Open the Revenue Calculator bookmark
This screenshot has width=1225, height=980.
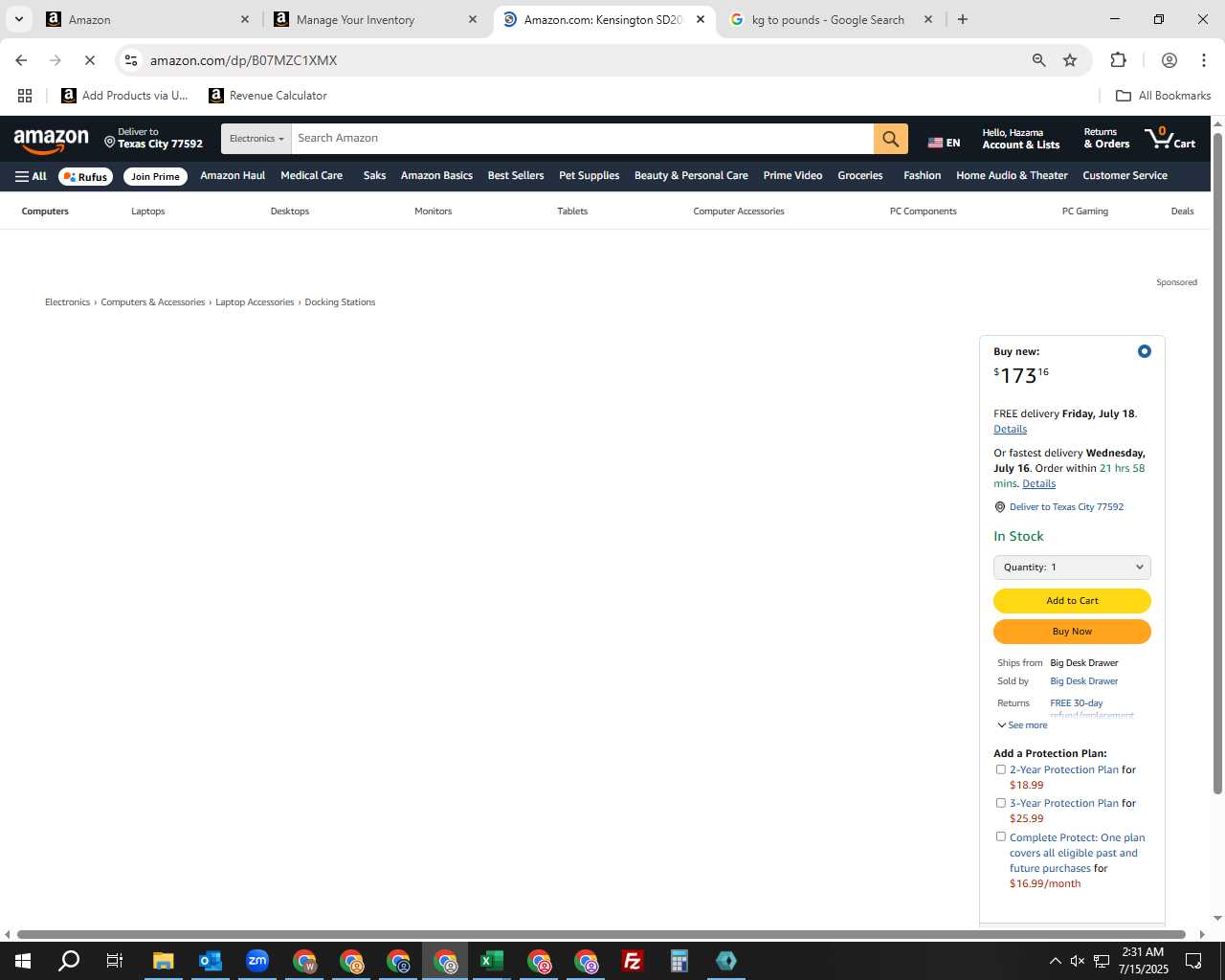click(268, 96)
